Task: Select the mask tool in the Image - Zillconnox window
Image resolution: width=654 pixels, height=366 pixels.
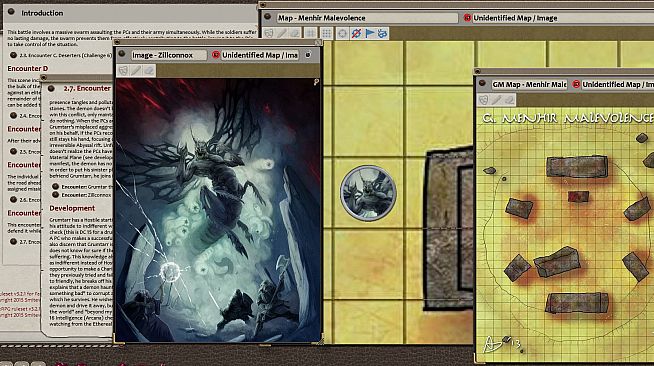Action: [123, 70]
